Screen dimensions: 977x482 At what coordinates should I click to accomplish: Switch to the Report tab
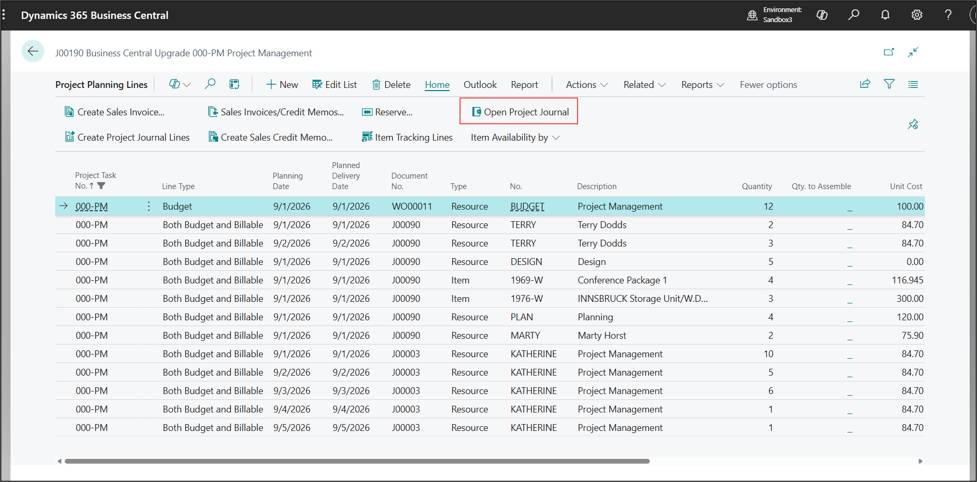coord(525,85)
